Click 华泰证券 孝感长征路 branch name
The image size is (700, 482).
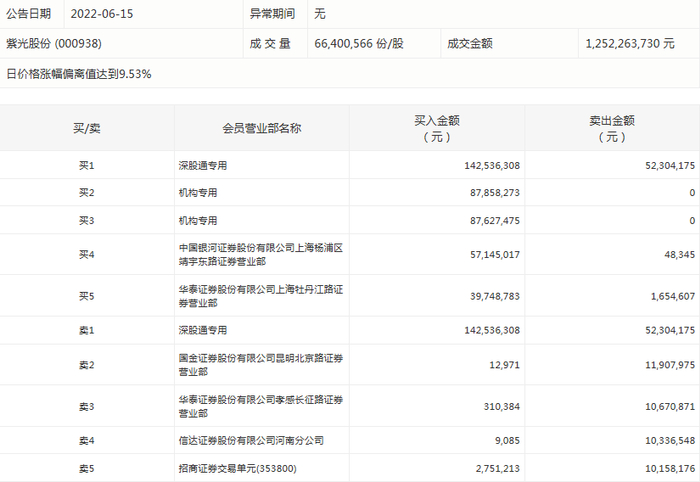(x=261, y=407)
